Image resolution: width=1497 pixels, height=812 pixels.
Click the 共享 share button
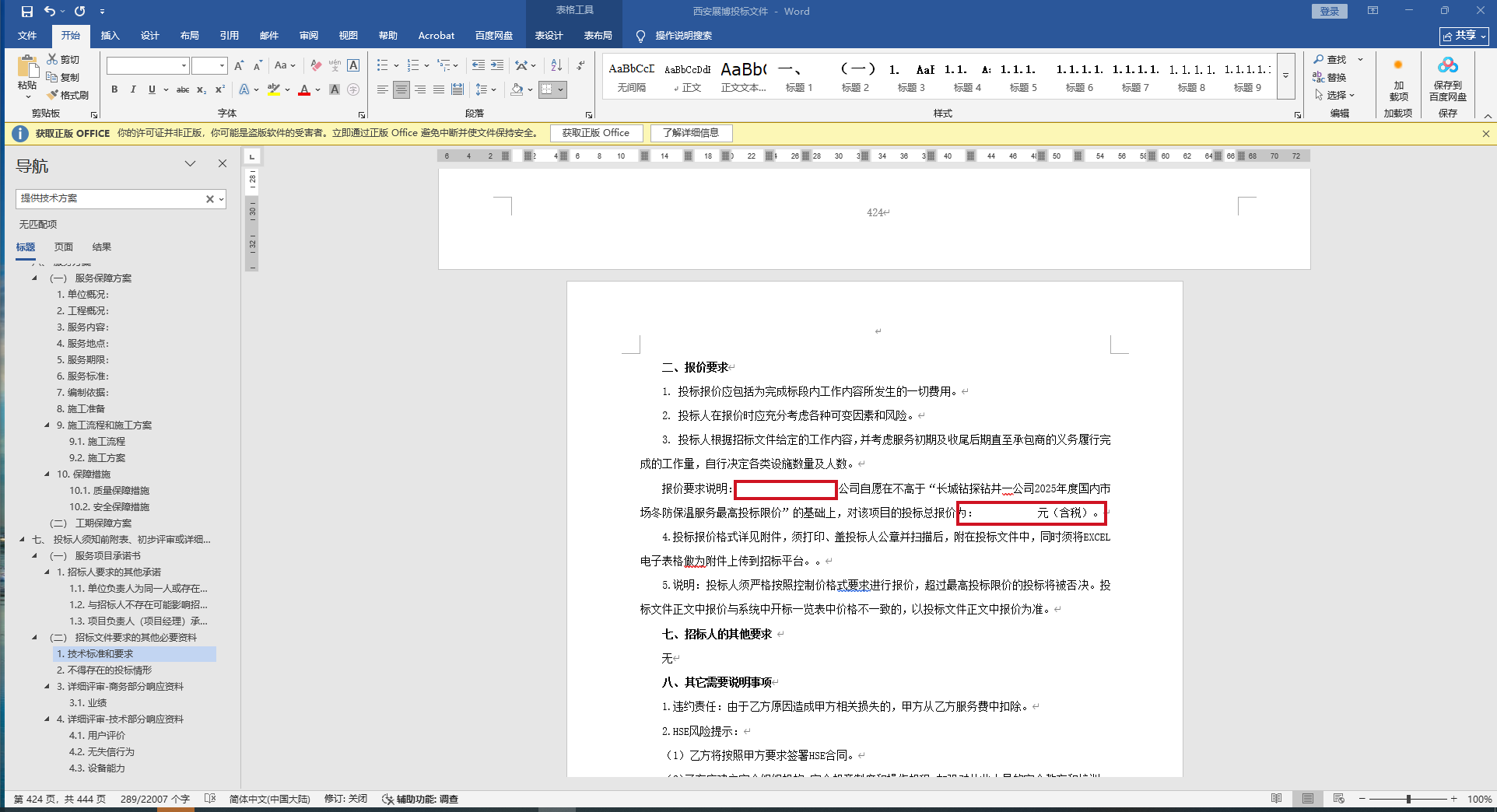(1464, 36)
